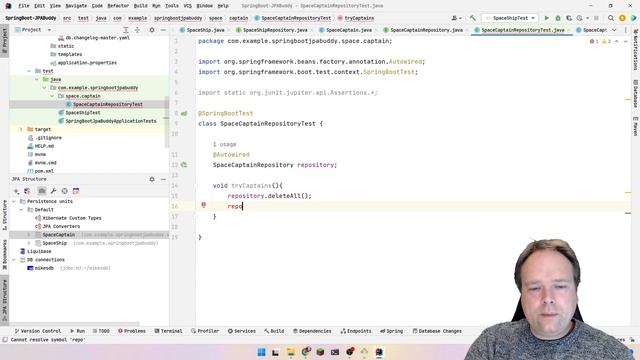Run SpaceShipTest with green play button
640x360 pixels.
tap(547, 18)
